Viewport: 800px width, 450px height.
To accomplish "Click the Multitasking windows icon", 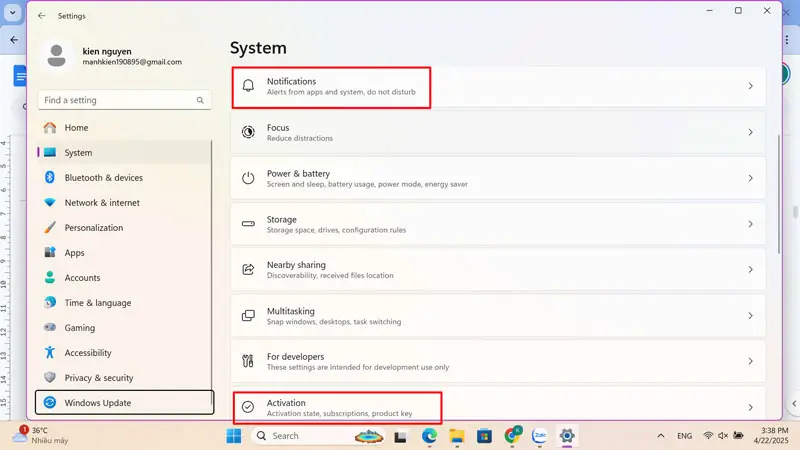I will tap(248, 316).
